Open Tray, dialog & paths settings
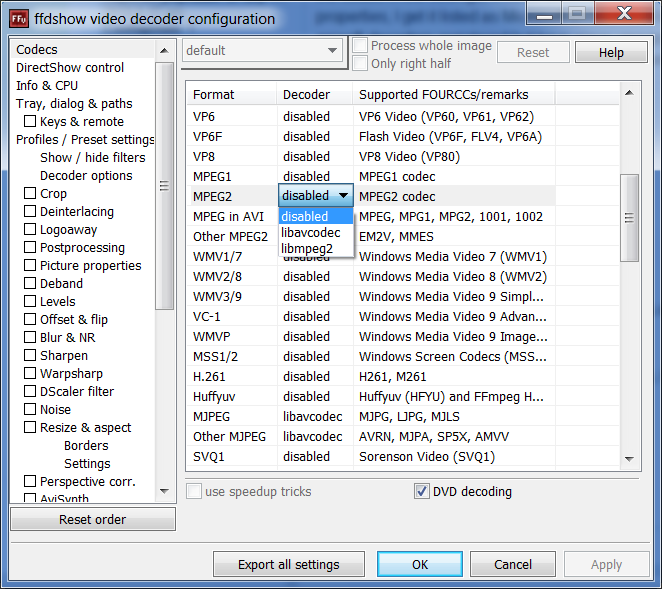This screenshot has width=662, height=589. (x=74, y=104)
